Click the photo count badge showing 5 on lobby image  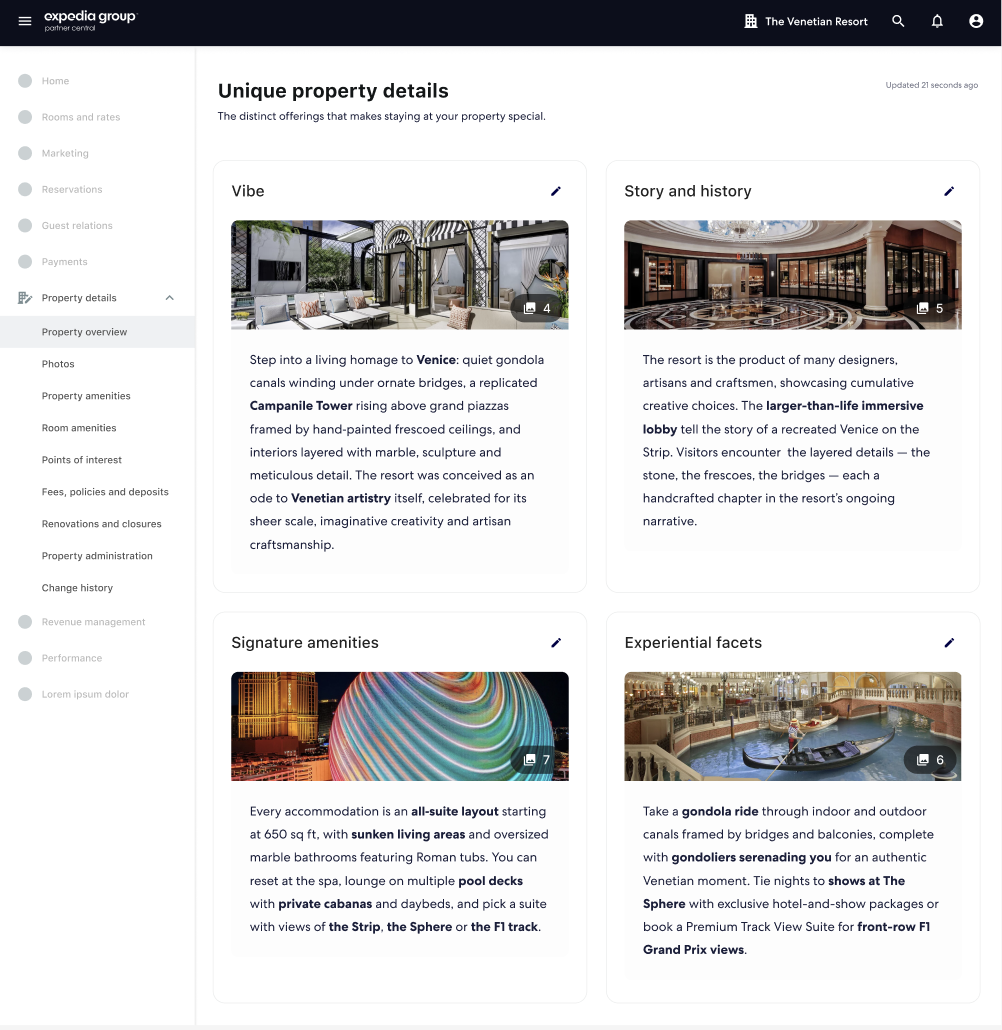930,308
